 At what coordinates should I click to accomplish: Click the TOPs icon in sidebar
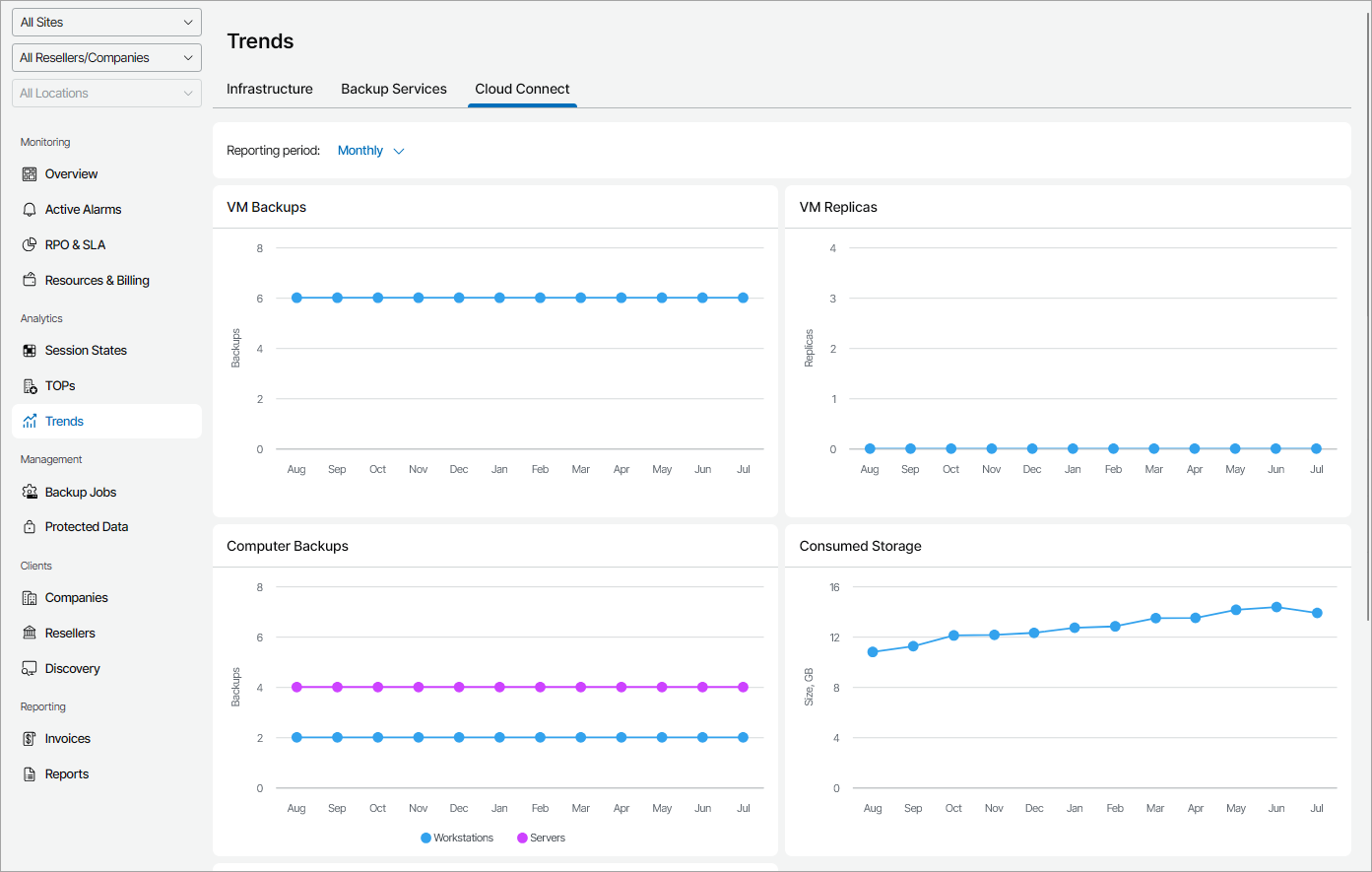click(x=30, y=386)
